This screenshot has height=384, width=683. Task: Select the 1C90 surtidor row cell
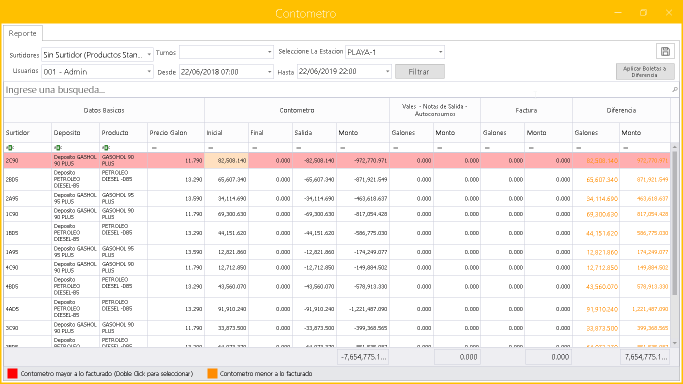[27, 214]
